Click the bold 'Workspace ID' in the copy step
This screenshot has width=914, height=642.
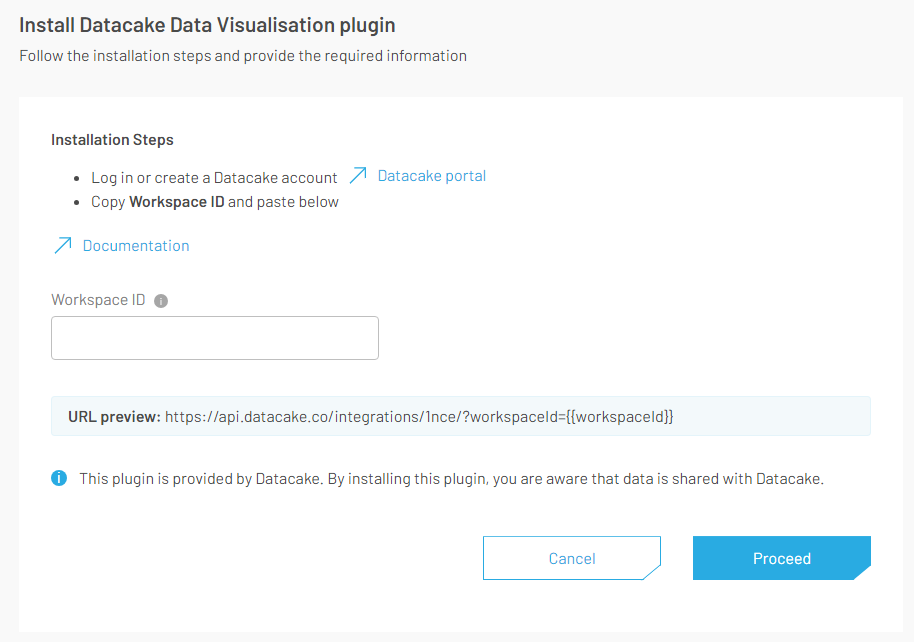pyautogui.click(x=177, y=202)
